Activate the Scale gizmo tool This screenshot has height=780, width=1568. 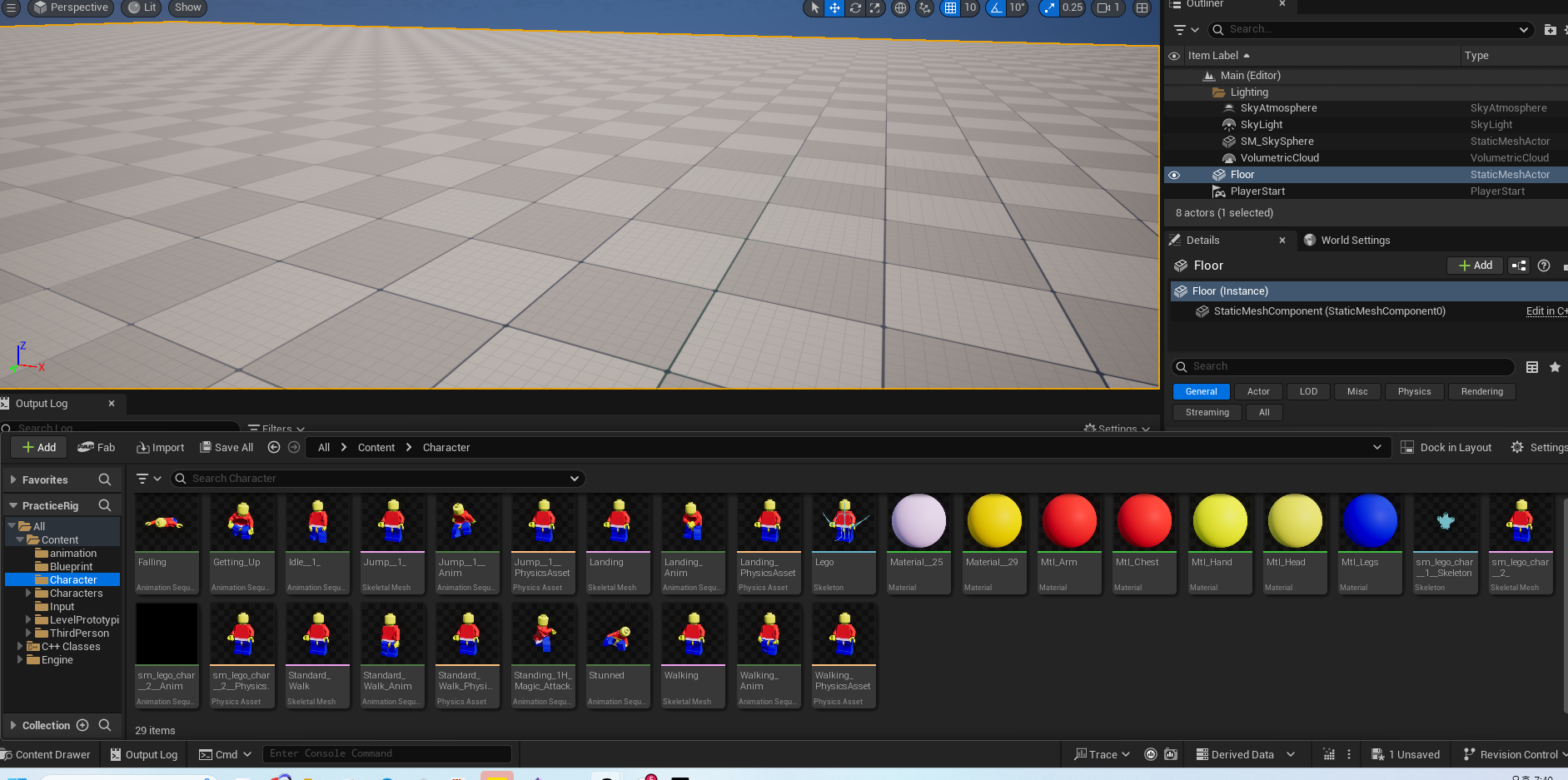874,7
